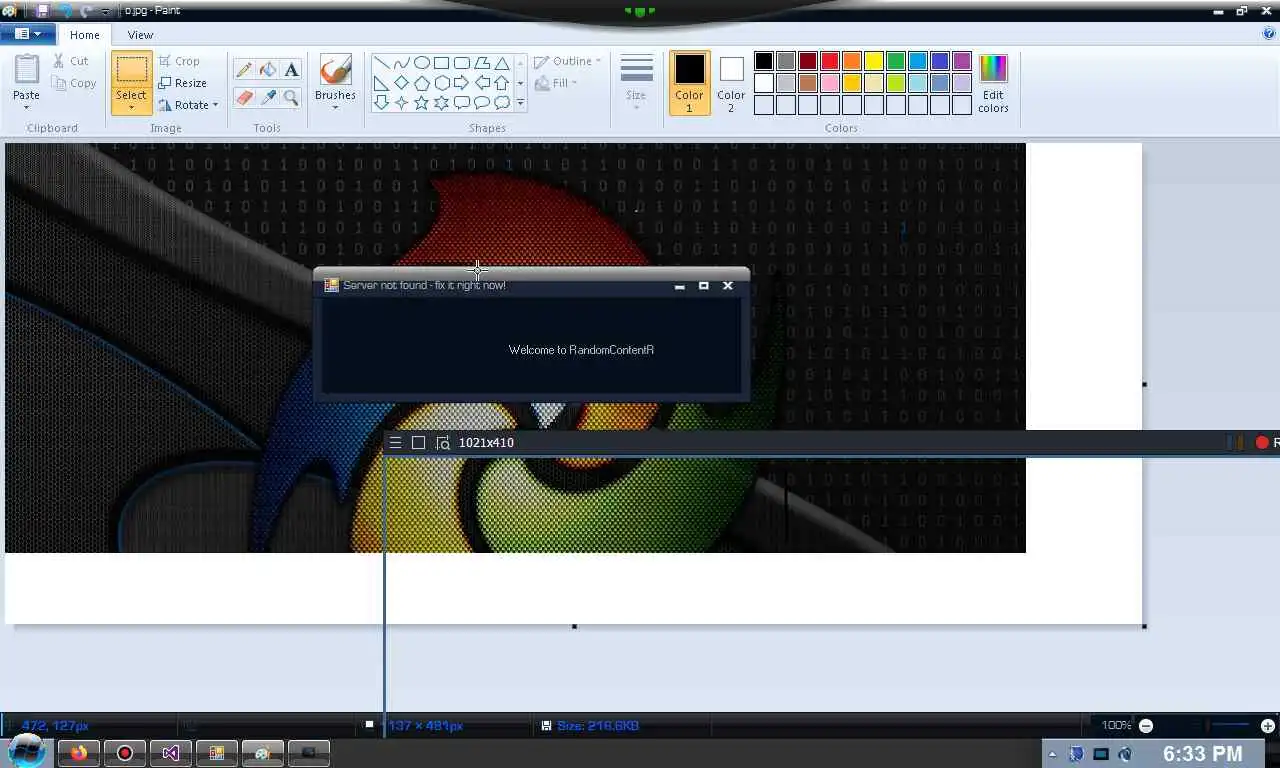Open the Fill dropdown
The image size is (1280, 768).
tap(556, 83)
